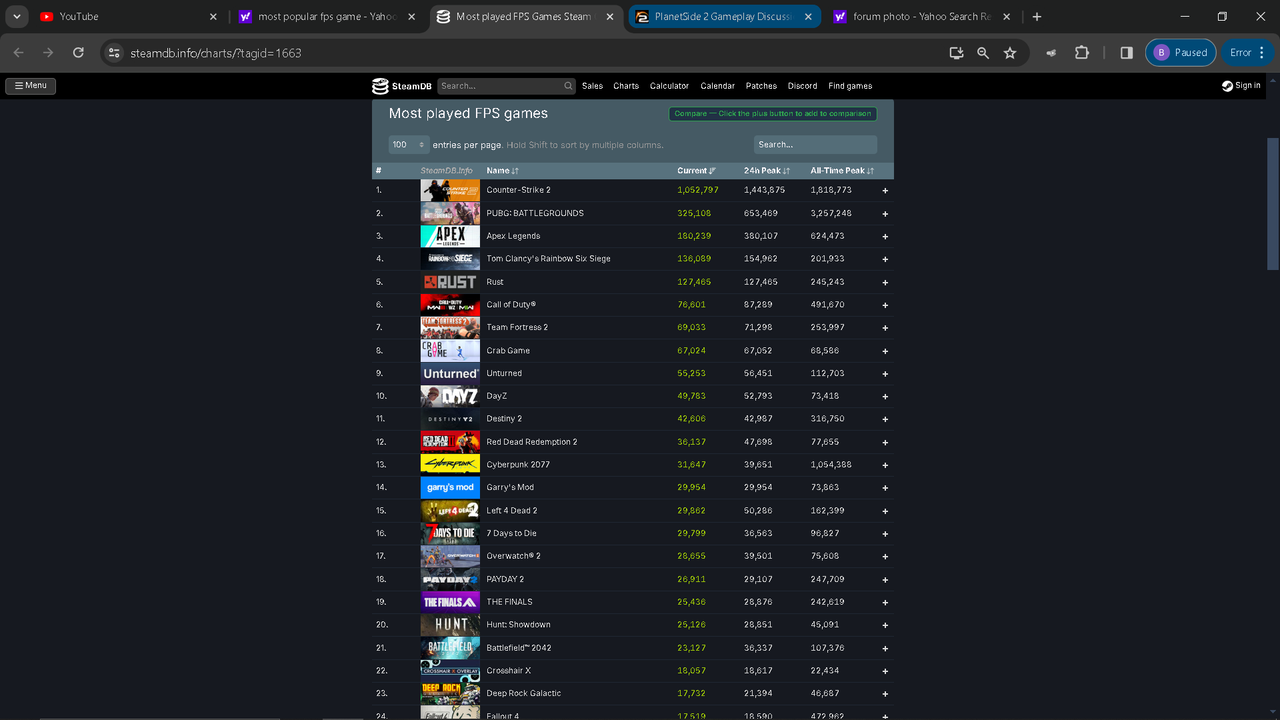Viewport: 1280px width, 720px height.
Task: Add Apex Legends to comparison with plus
Action: [885, 236]
